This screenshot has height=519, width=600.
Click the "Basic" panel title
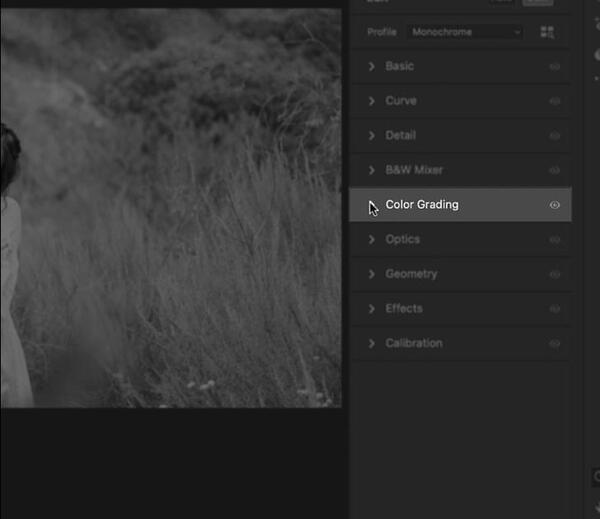pos(399,66)
